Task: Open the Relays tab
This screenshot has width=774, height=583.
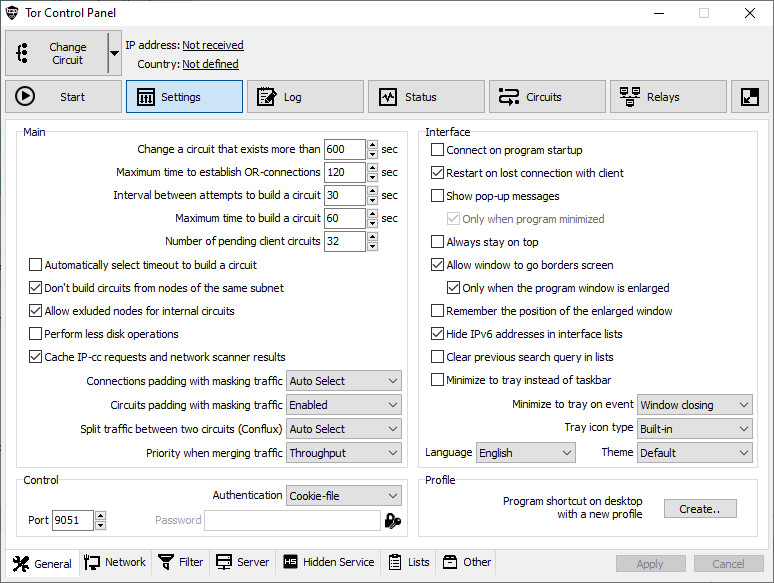Action: click(x=668, y=97)
